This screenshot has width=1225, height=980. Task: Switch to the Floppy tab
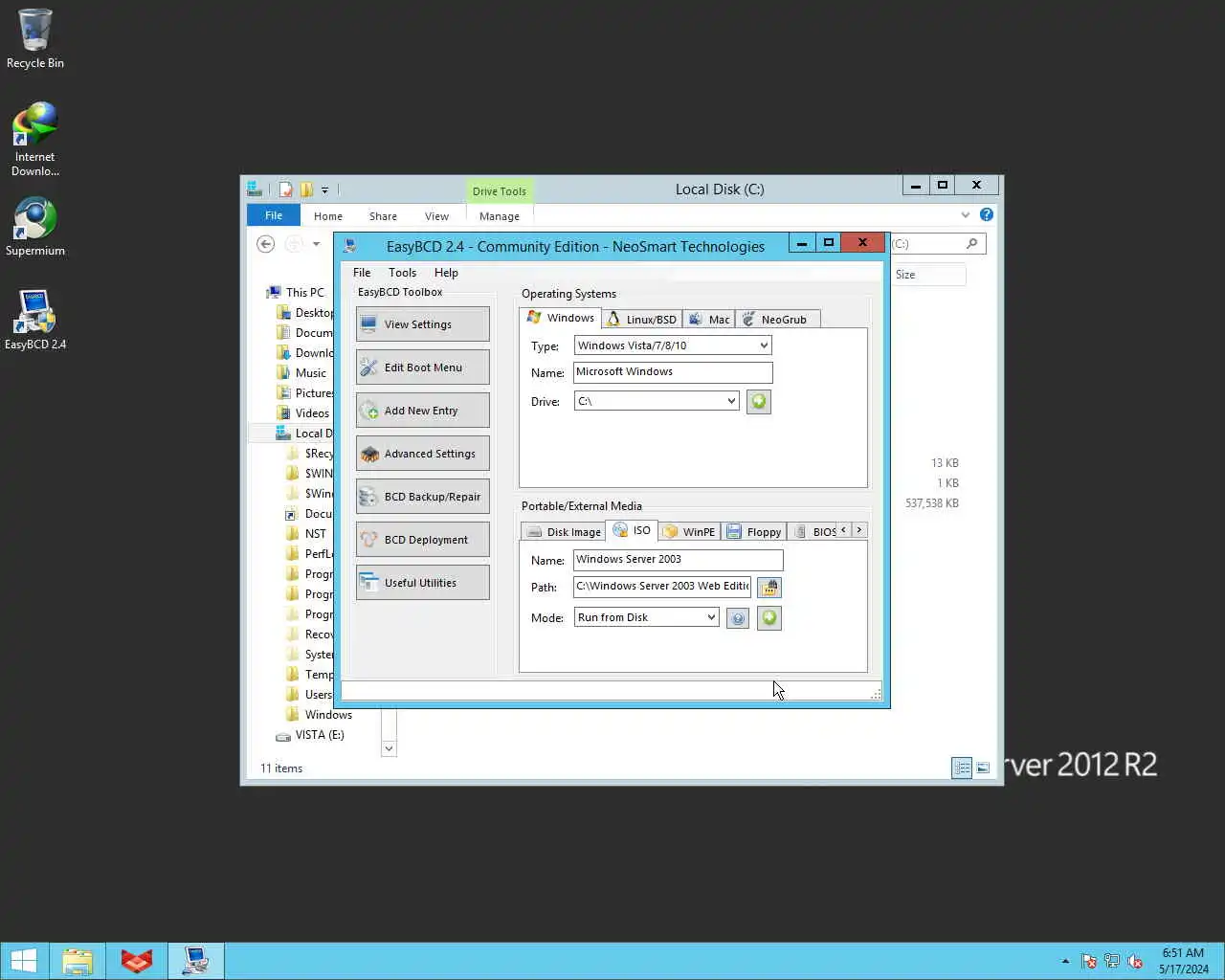(754, 531)
